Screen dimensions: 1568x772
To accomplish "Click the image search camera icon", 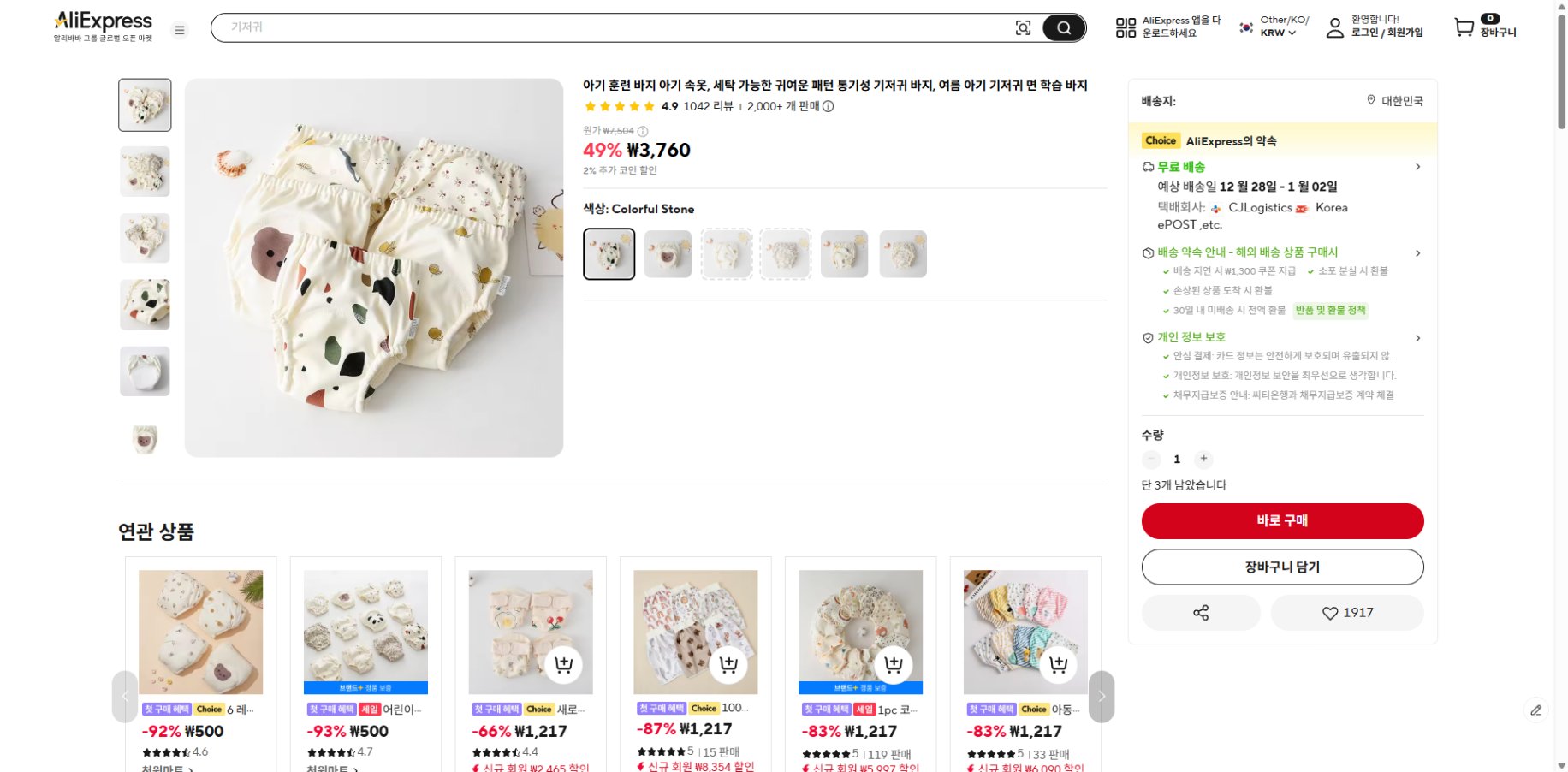I will coord(1023,28).
